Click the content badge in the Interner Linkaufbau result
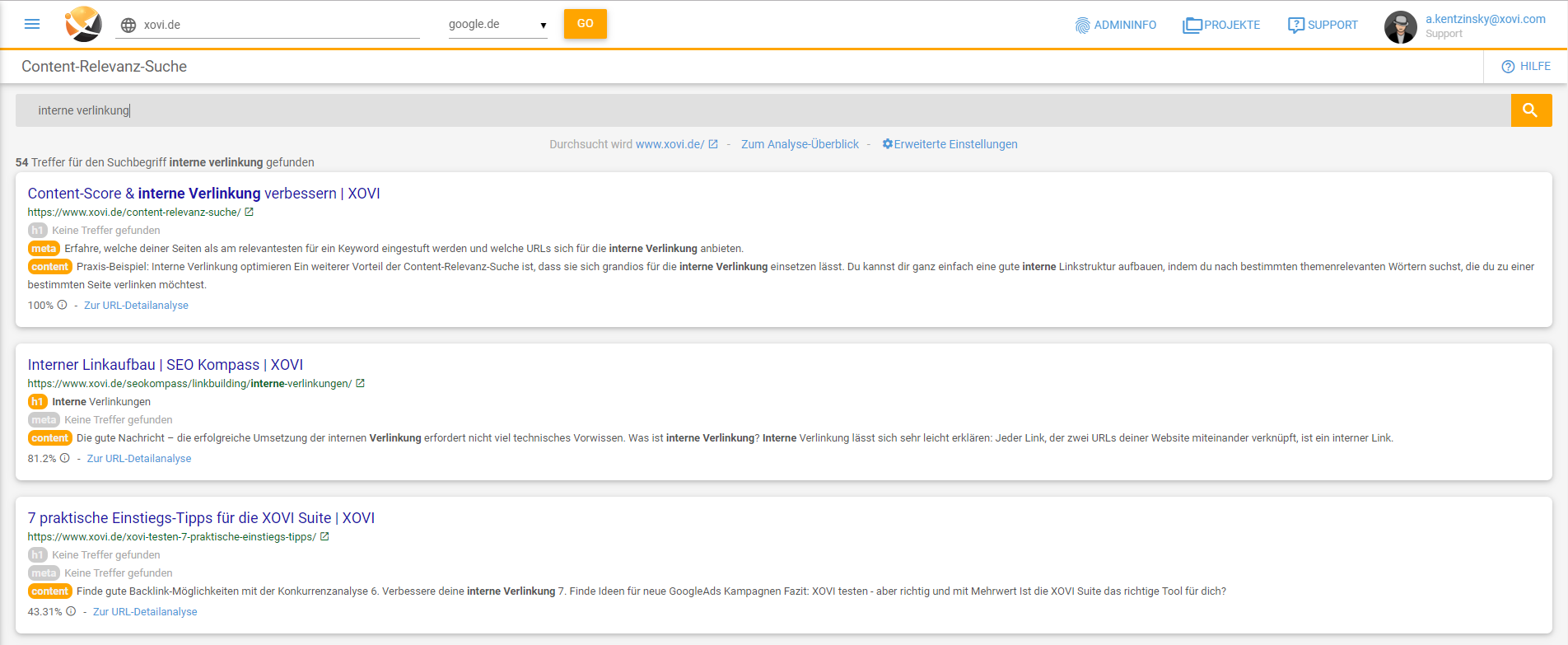The height and width of the screenshot is (645, 1568). (x=50, y=438)
